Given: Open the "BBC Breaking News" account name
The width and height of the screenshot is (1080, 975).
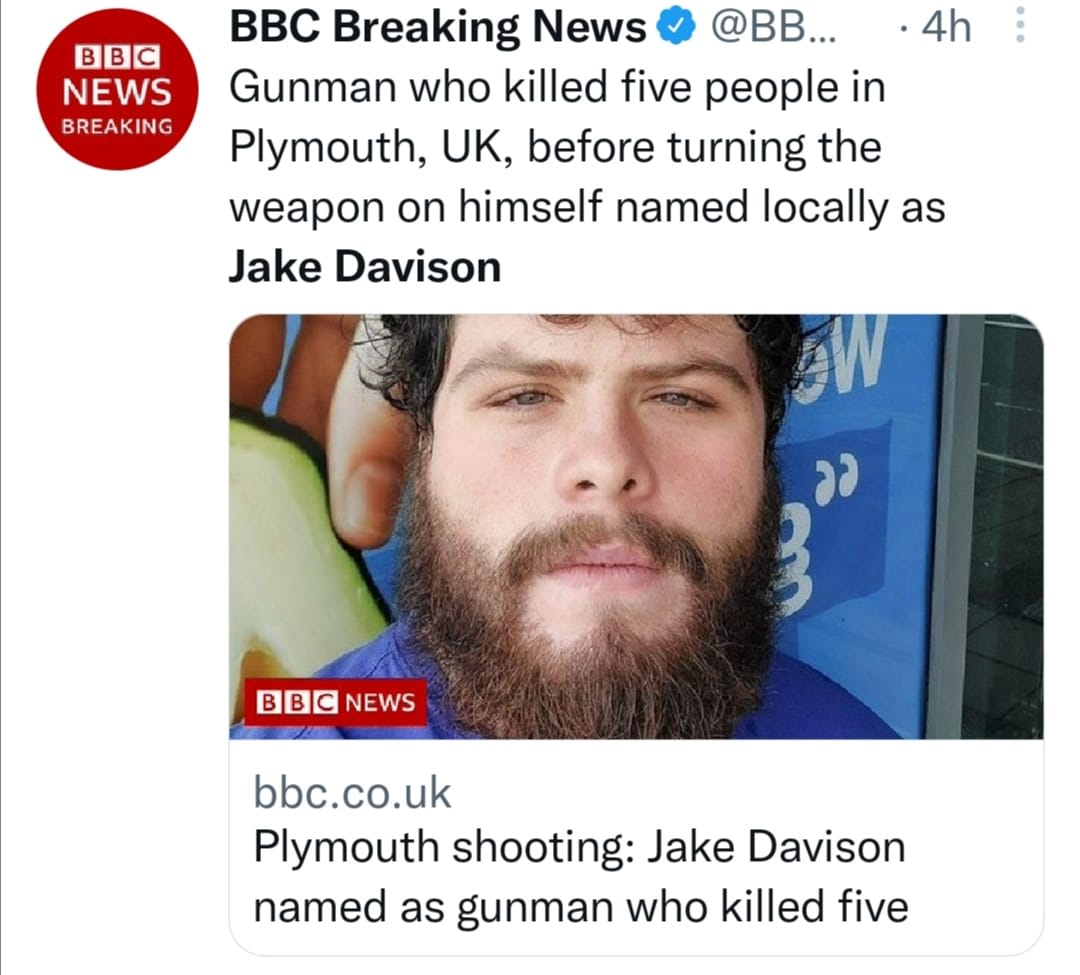Looking at the screenshot, I should coord(438,29).
